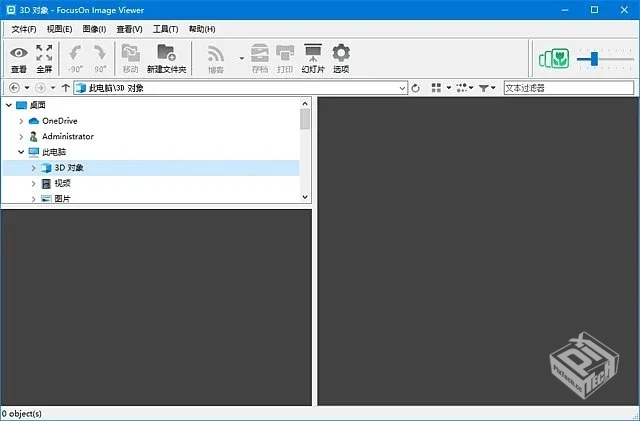The width and height of the screenshot is (640, 421).
Task: Click the folder tree scrollbar thumb
Action: 305,119
